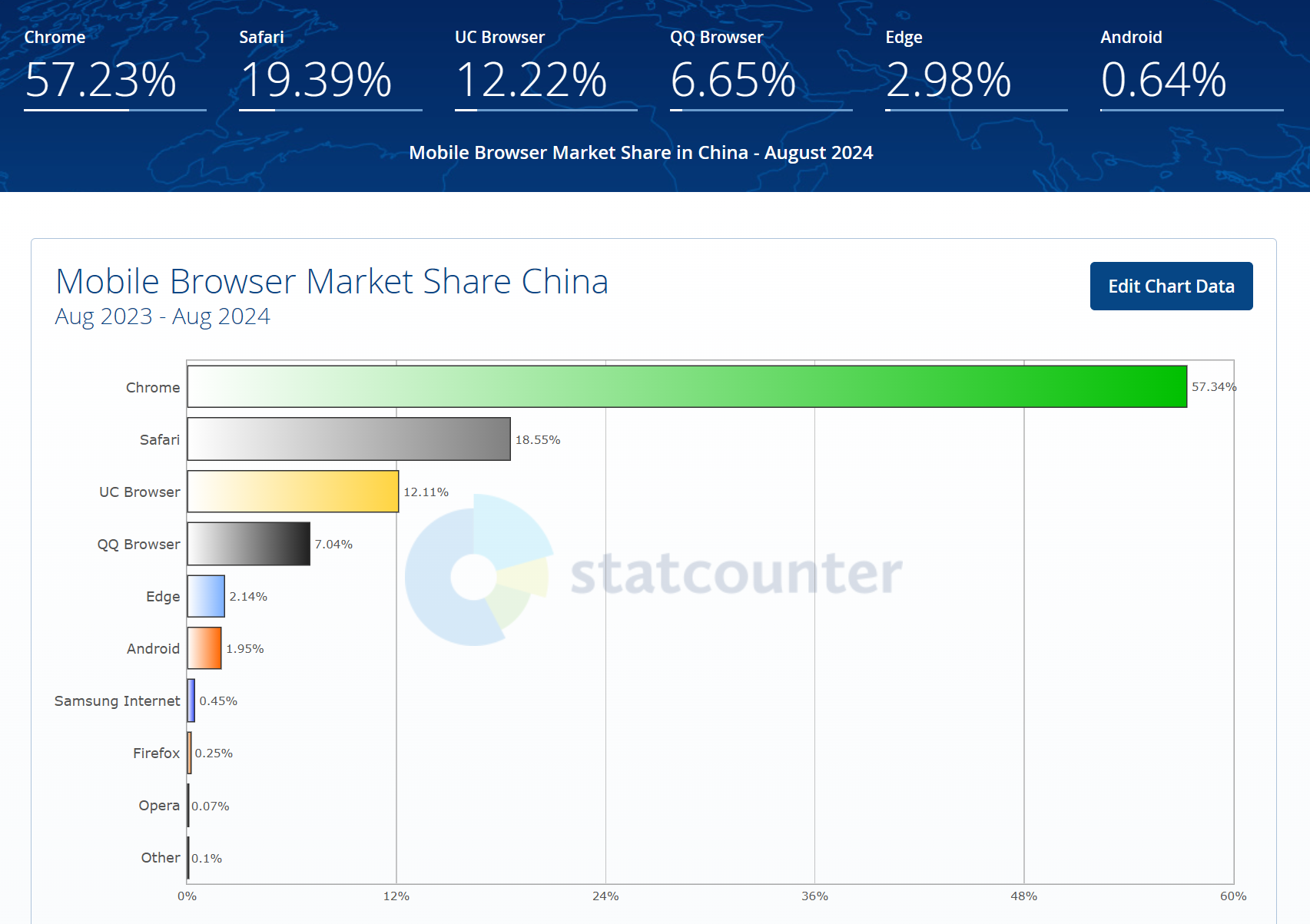
Task: Click the 12.11% UC Browser value label
Action: coord(426,492)
